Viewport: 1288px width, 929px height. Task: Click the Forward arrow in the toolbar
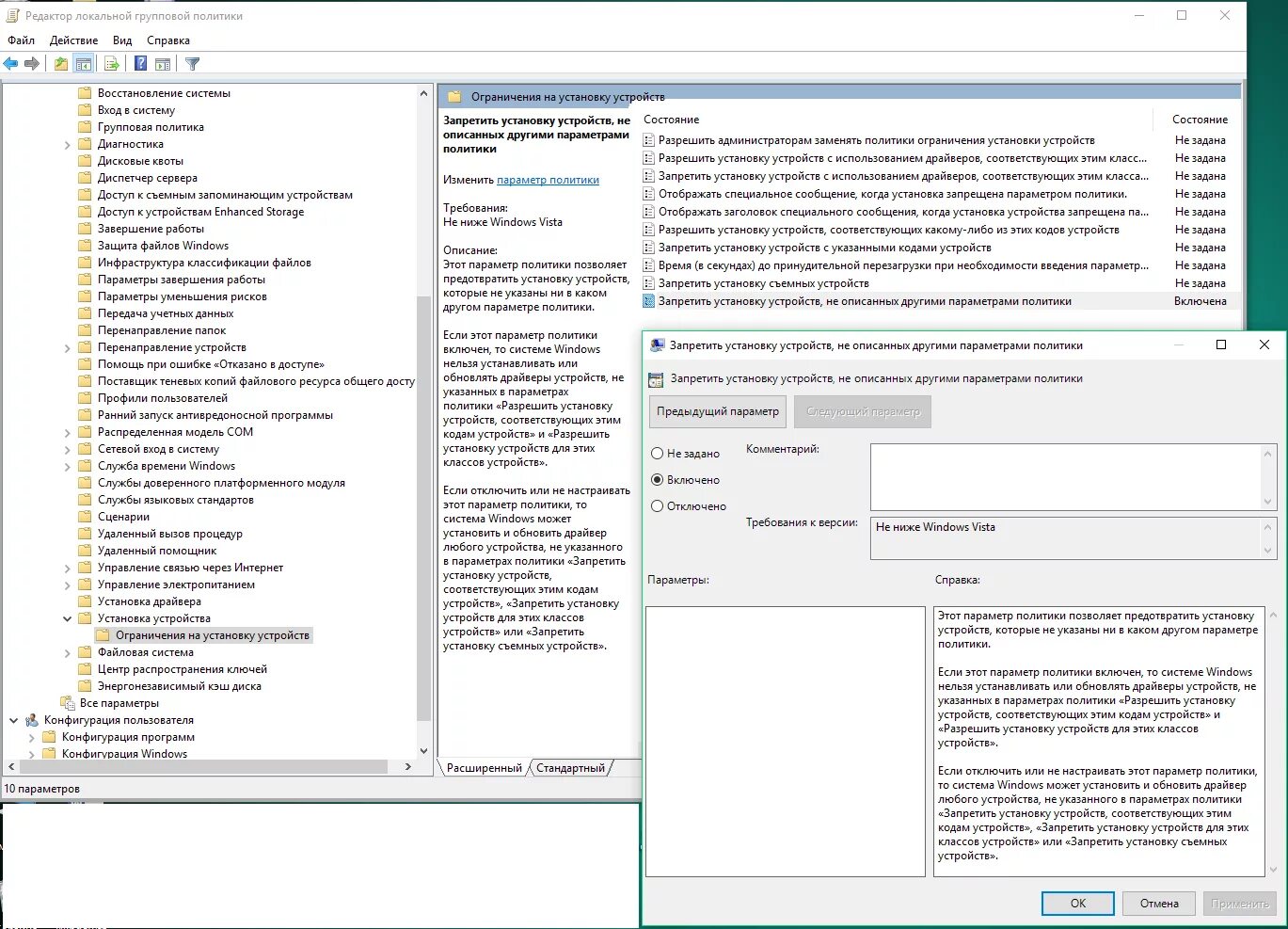32,64
